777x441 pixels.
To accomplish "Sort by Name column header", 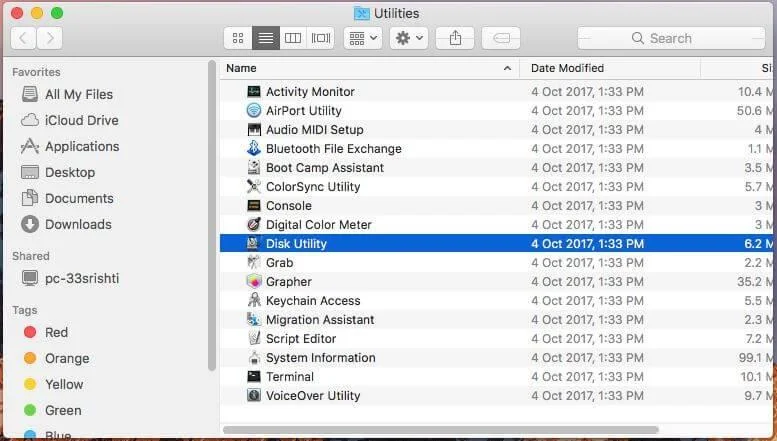I will [x=369, y=68].
